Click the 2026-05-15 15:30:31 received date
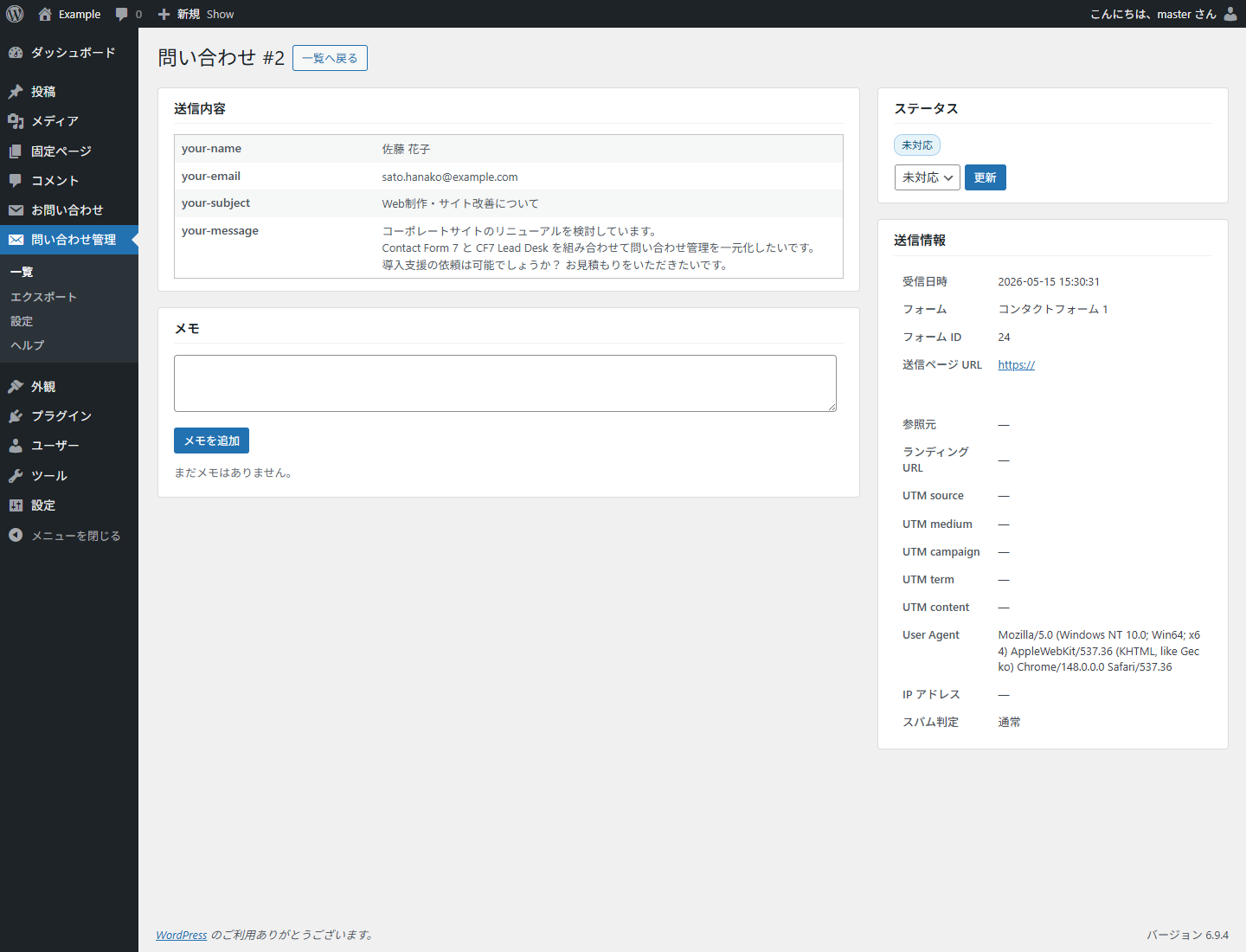1246x952 pixels. [1049, 282]
